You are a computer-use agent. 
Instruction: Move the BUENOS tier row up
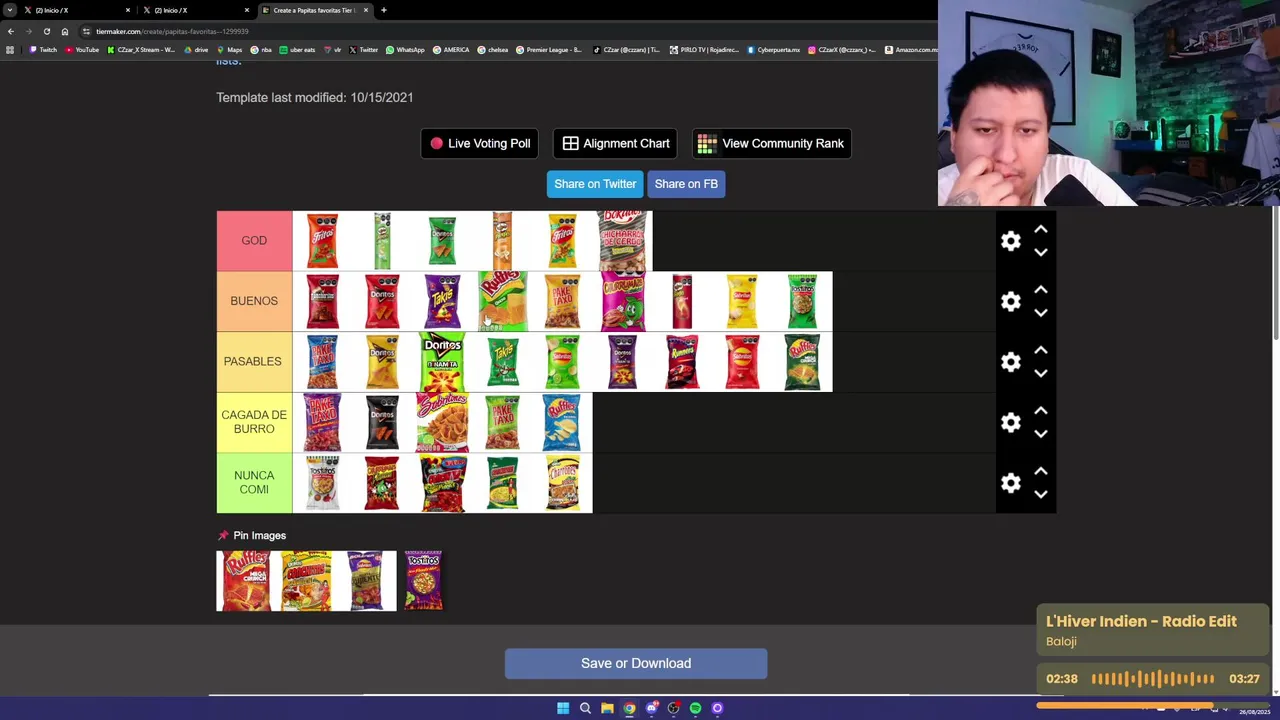click(x=1041, y=290)
